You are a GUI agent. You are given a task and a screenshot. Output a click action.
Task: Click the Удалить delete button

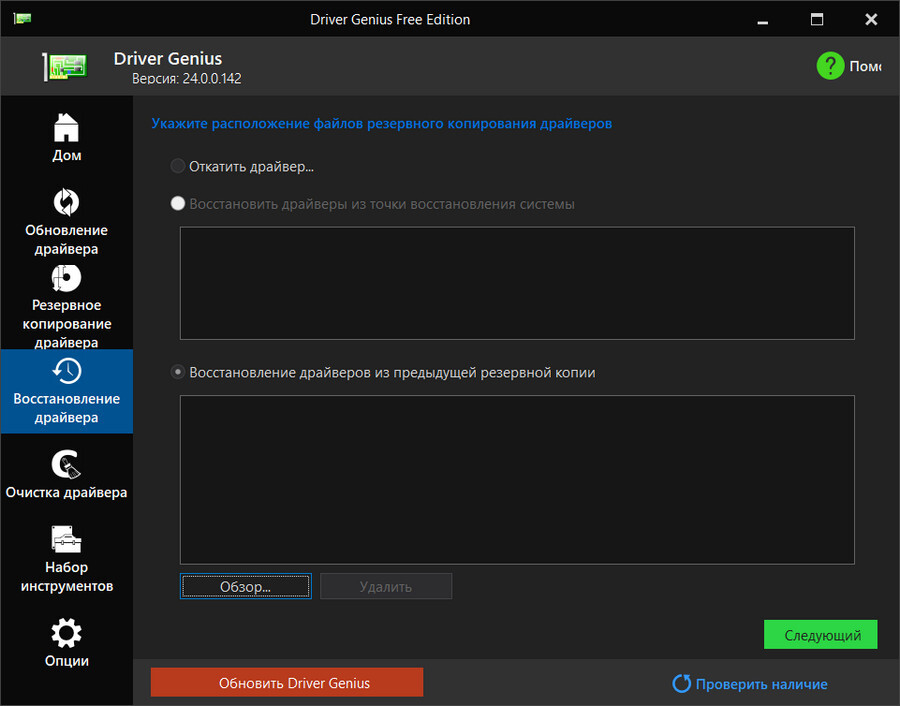[386, 586]
